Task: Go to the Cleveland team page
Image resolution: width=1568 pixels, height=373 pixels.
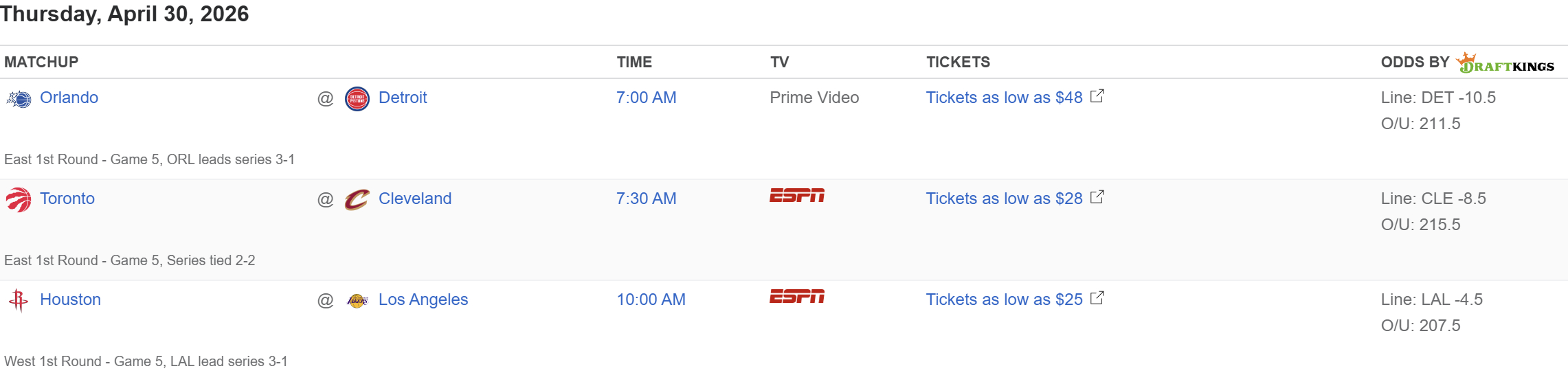Action: coord(415,199)
